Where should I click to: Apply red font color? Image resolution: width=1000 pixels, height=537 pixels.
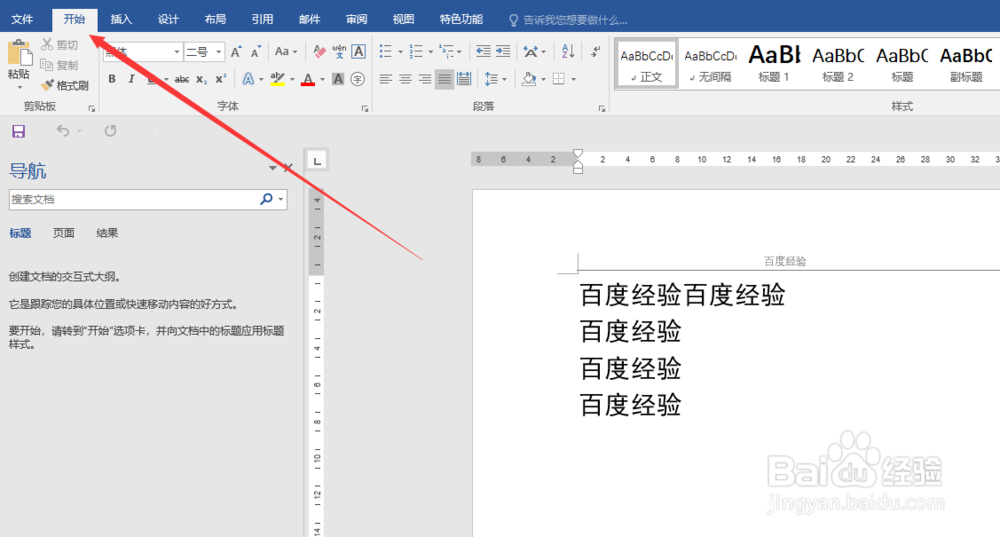308,79
